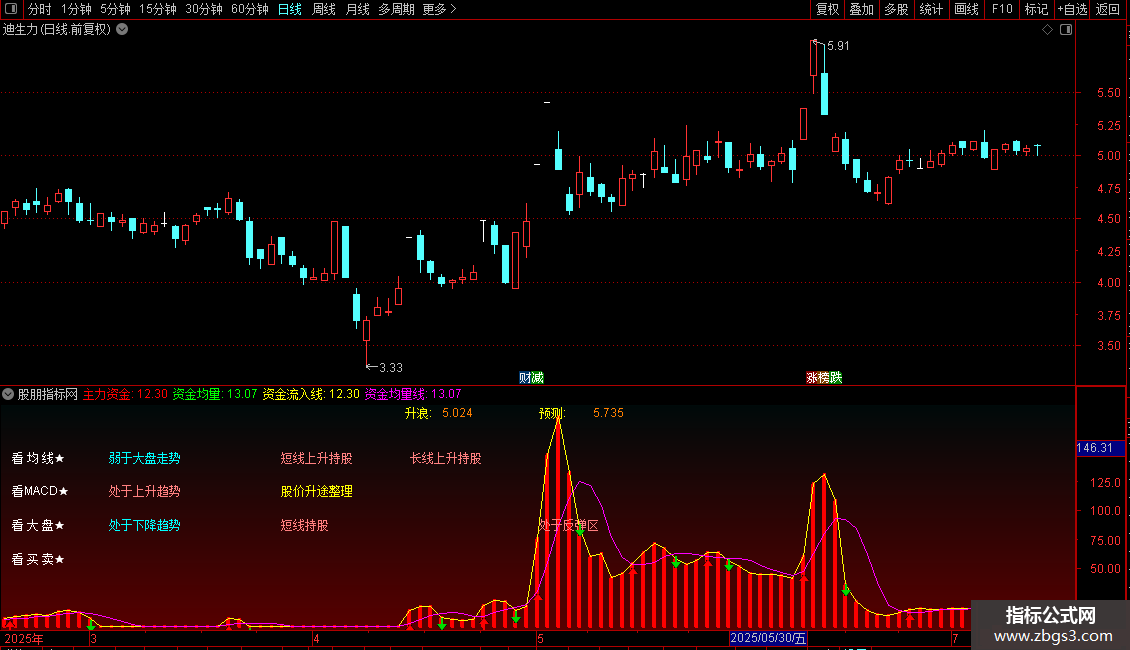Screen dimensions: 1130x650
Task: Click the 预测: 5.735 value
Action: coord(581,413)
